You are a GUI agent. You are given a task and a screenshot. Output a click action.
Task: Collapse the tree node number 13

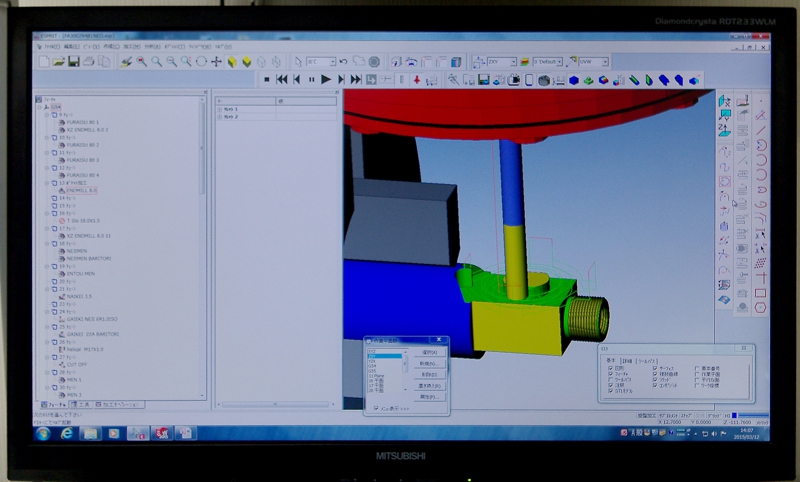(x=47, y=183)
